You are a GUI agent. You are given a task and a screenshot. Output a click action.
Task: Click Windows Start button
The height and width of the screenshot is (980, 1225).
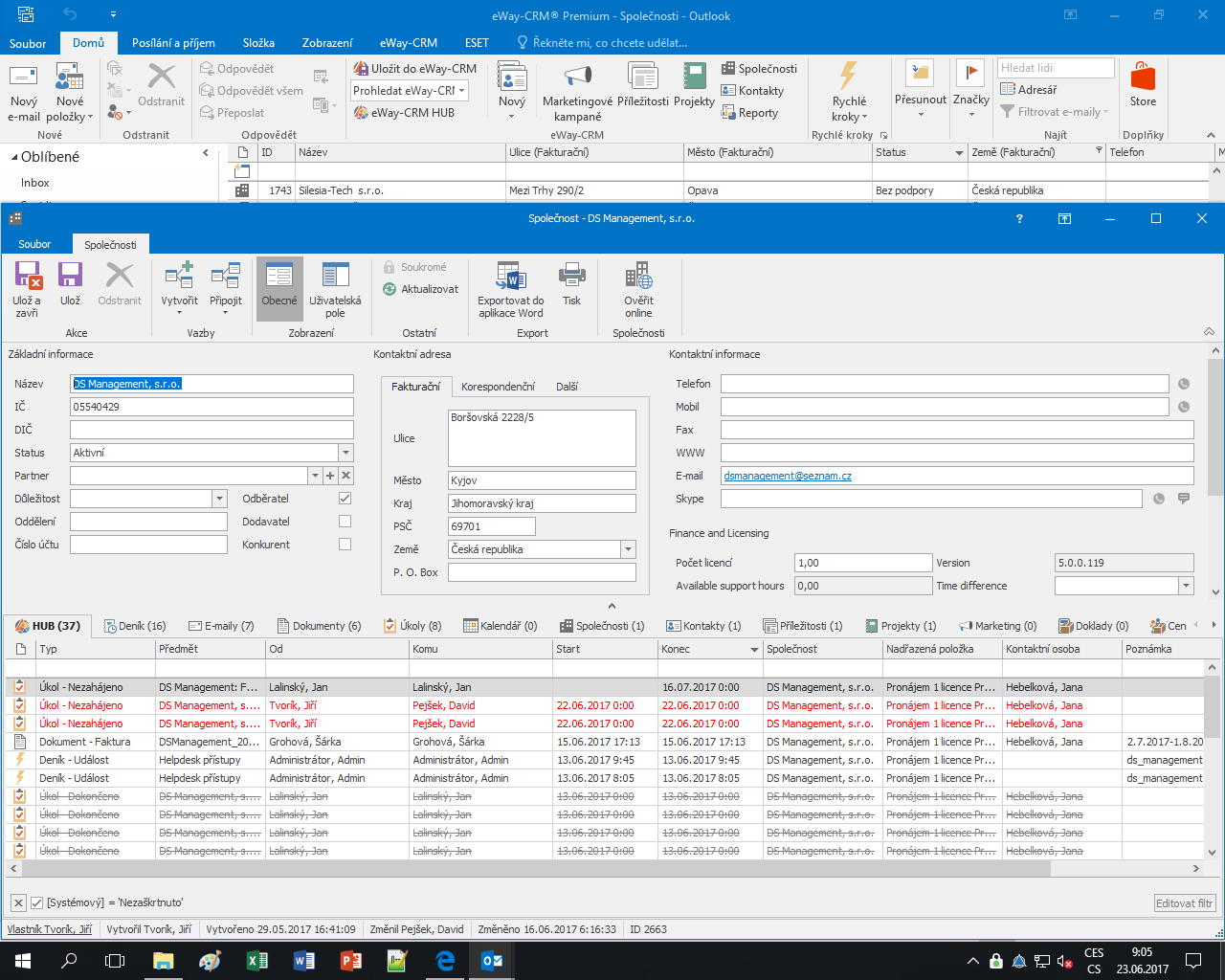(x=23, y=961)
